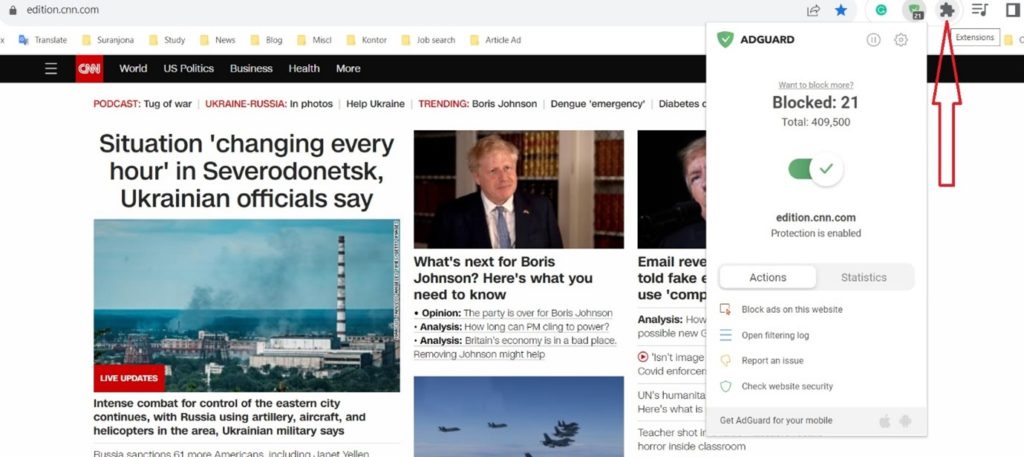The width and height of the screenshot is (1024, 457).
Task: Bookmark page with the star icon
Action: [x=841, y=10]
